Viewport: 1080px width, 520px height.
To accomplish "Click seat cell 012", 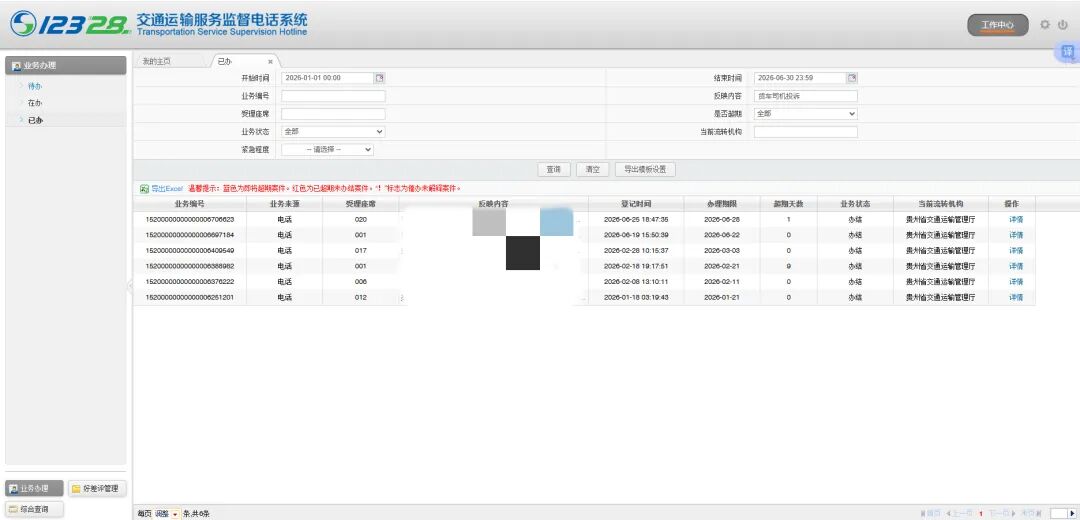I will 361,298.
